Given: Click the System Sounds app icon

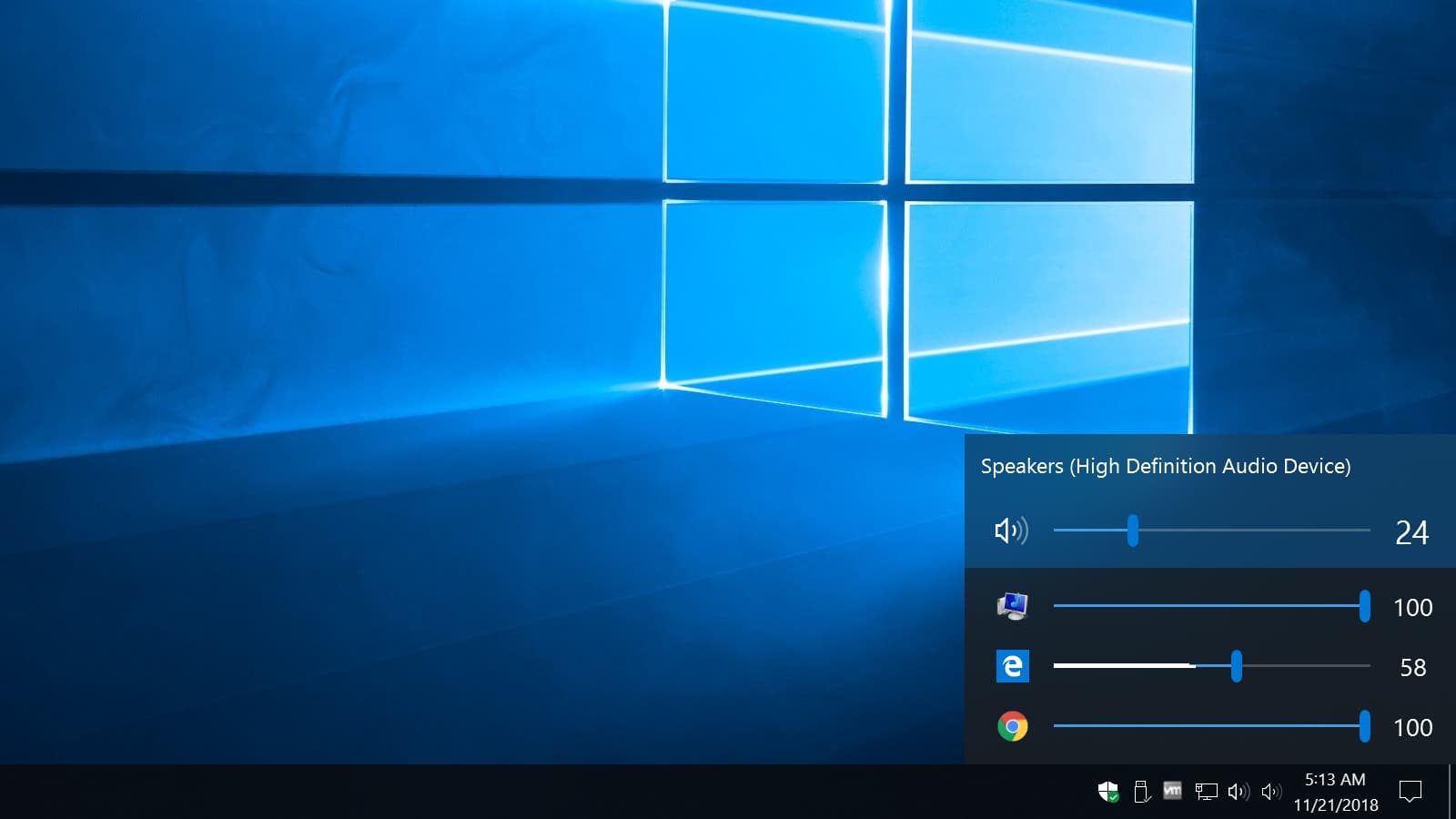Looking at the screenshot, I should click(x=1012, y=606).
